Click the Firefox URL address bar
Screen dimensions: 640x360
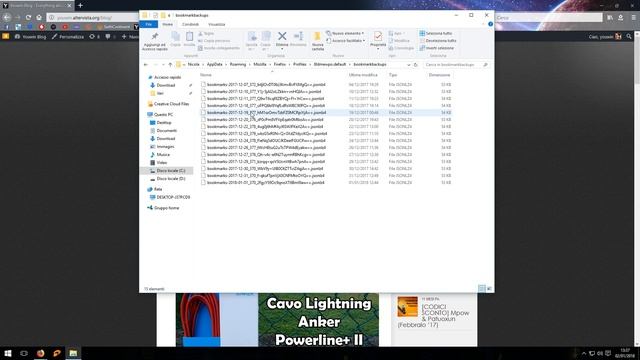pyautogui.click(x=93, y=18)
